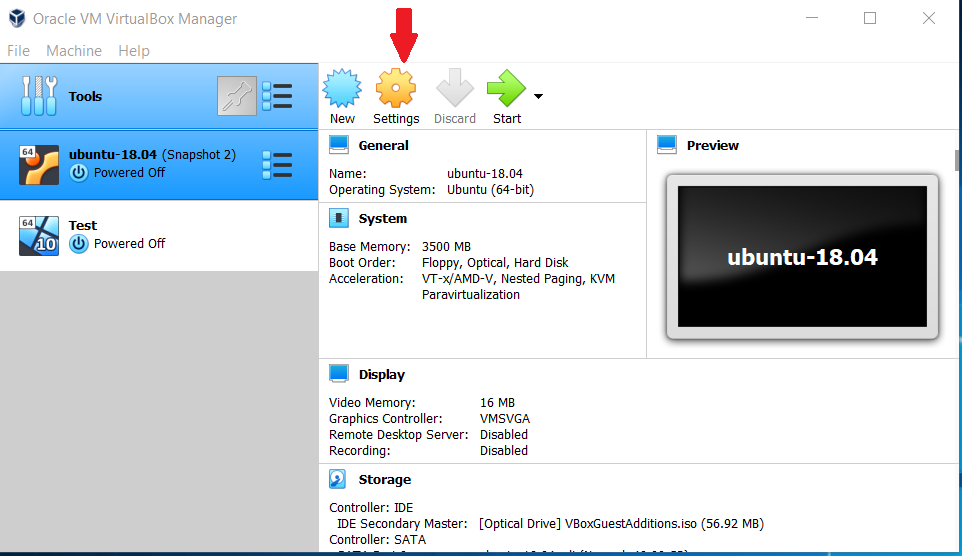Close the VirtualBox Manager window
This screenshot has width=962, height=556.
[x=929, y=18]
